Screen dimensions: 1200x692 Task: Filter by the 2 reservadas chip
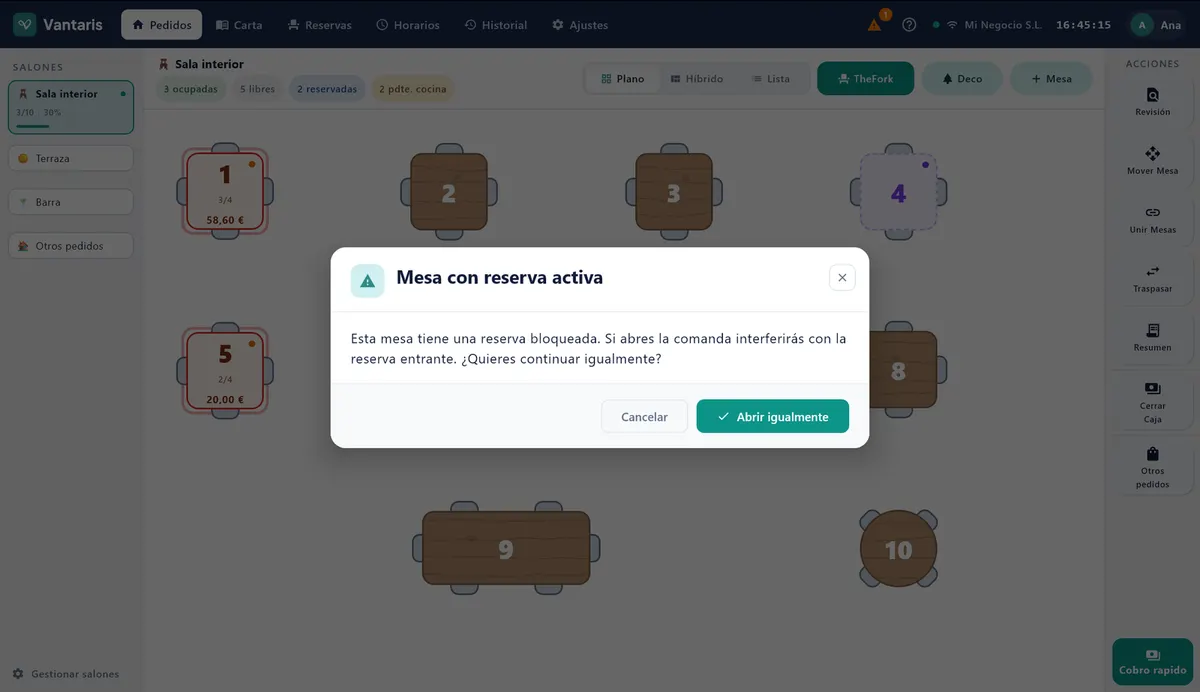327,89
